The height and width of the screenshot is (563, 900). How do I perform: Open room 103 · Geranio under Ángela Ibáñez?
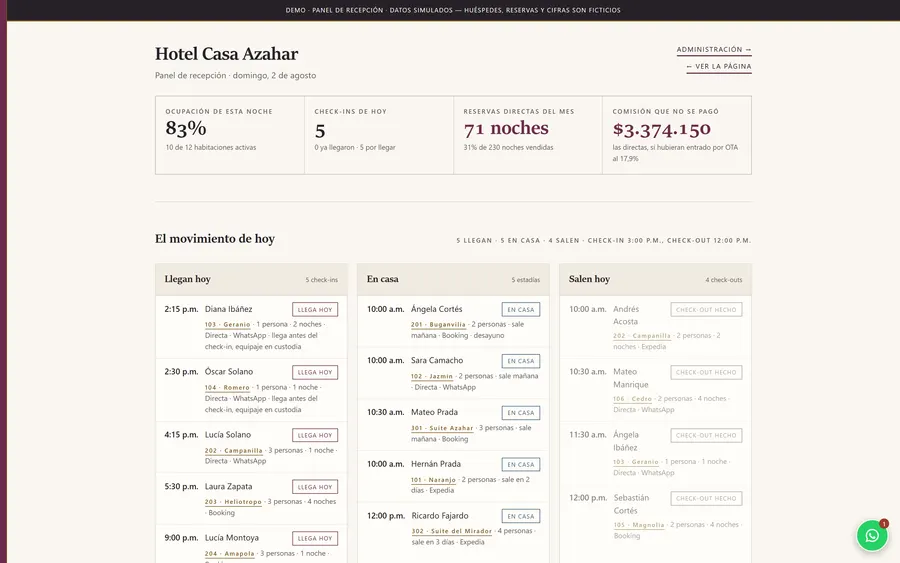click(x=636, y=462)
